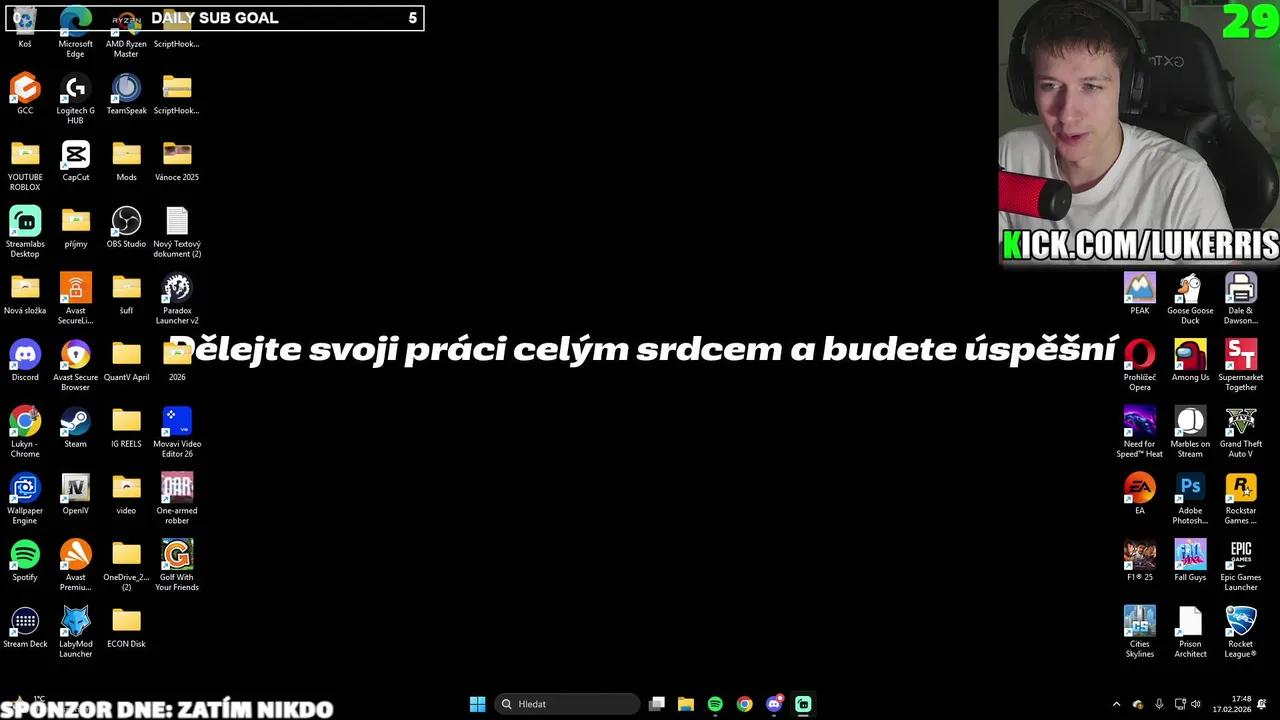Screen dimensions: 1280x720
Task: Open the Spotify desktop shortcut
Action: point(25,554)
